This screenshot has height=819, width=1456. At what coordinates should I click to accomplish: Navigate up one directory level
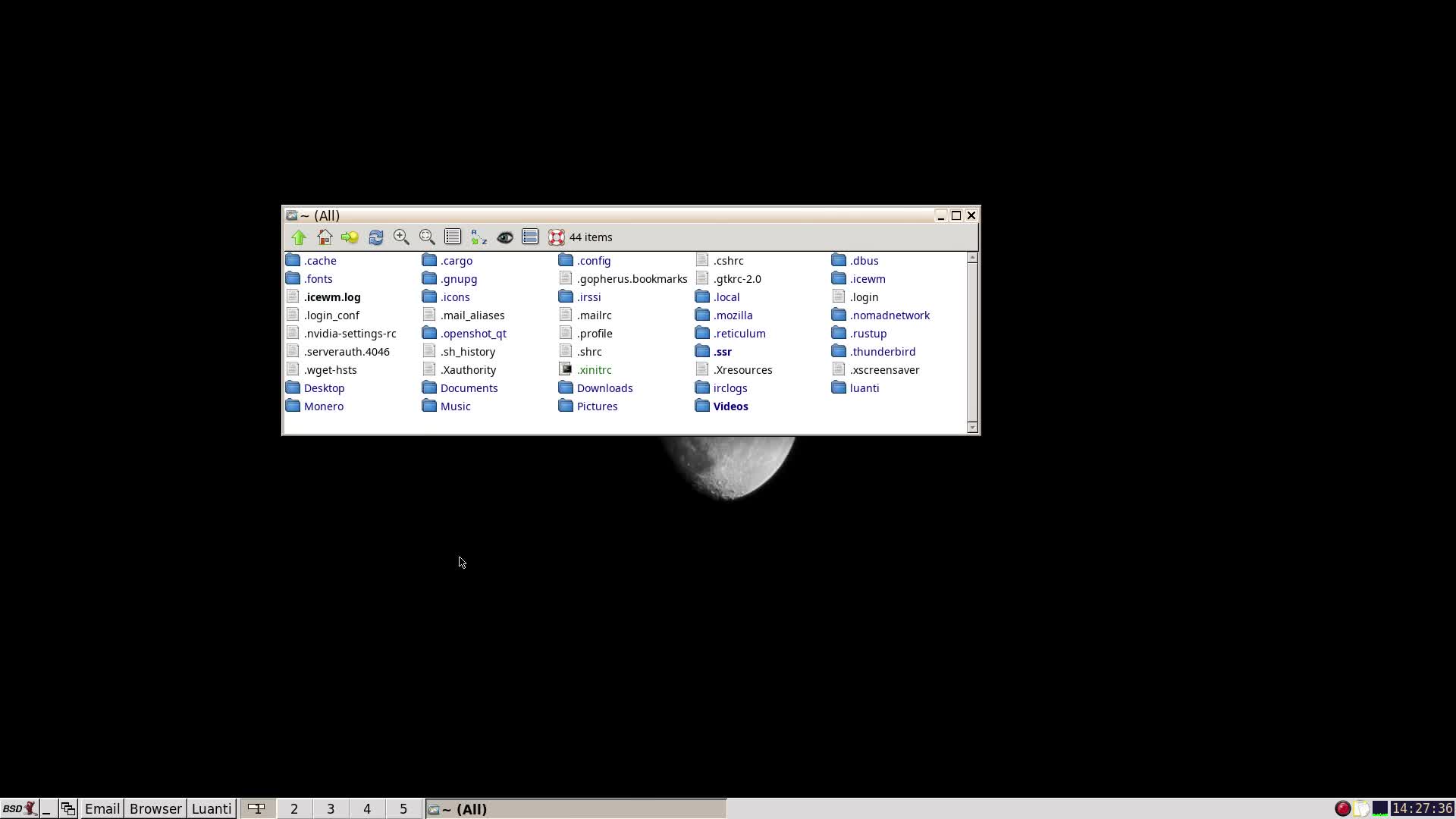point(298,237)
